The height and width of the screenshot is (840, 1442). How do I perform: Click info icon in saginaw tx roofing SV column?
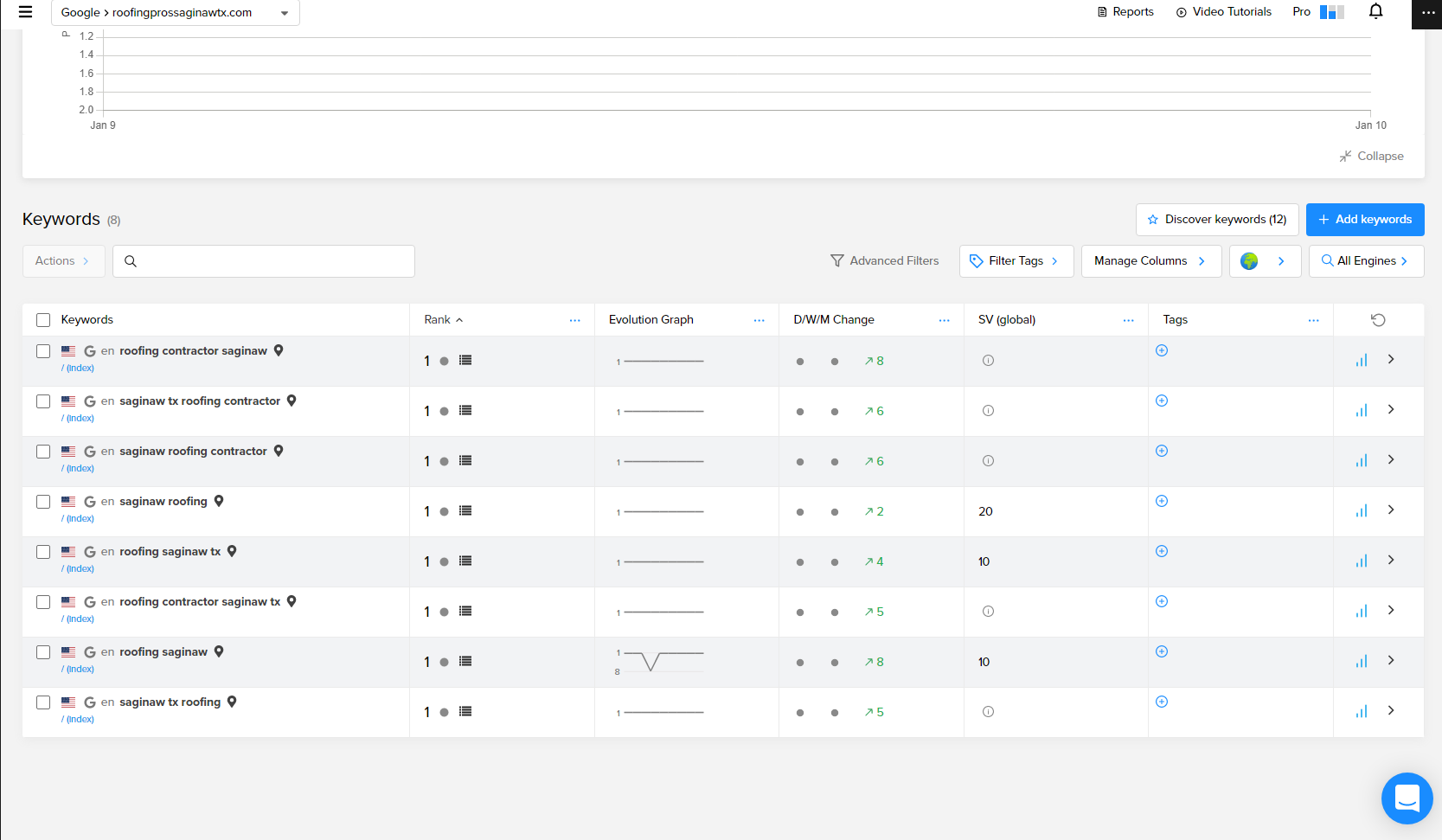pyautogui.click(x=988, y=712)
